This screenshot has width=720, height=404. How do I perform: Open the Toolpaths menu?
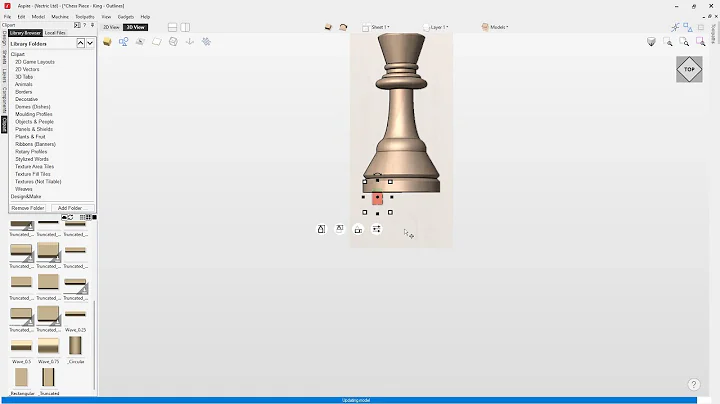coord(84,17)
